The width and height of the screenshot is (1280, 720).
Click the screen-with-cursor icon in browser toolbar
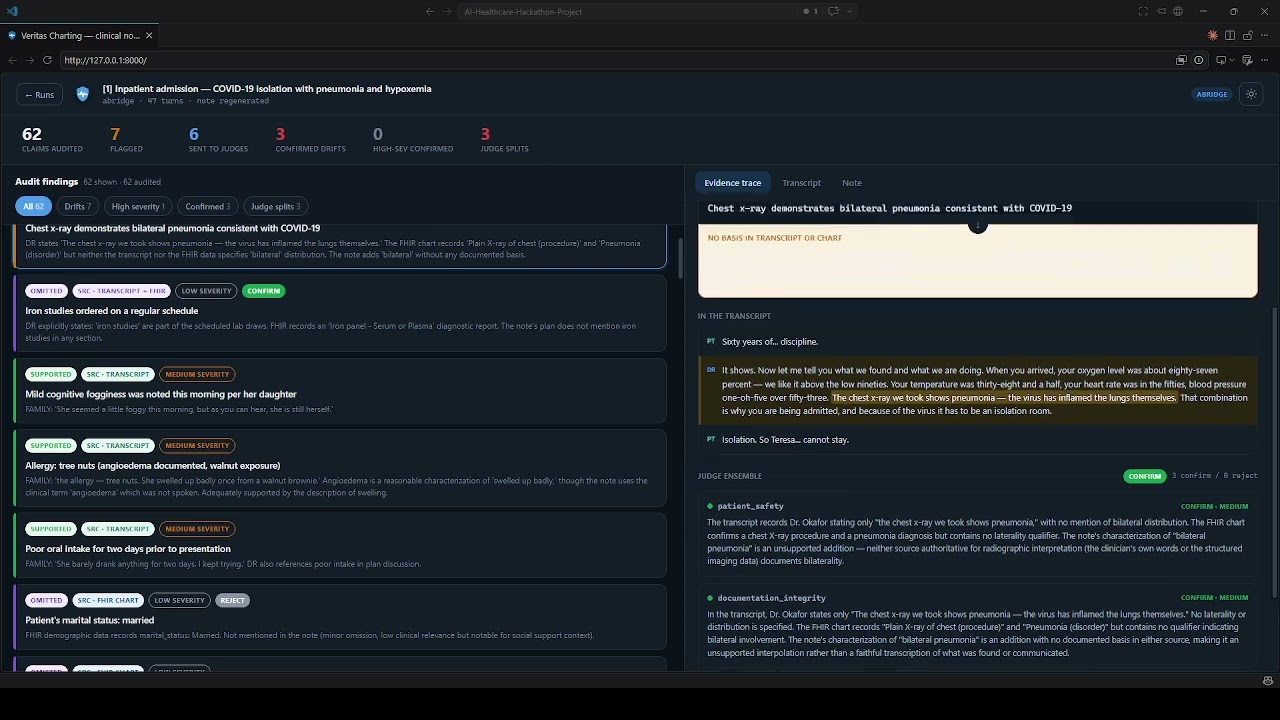pyautogui.click(x=1220, y=60)
